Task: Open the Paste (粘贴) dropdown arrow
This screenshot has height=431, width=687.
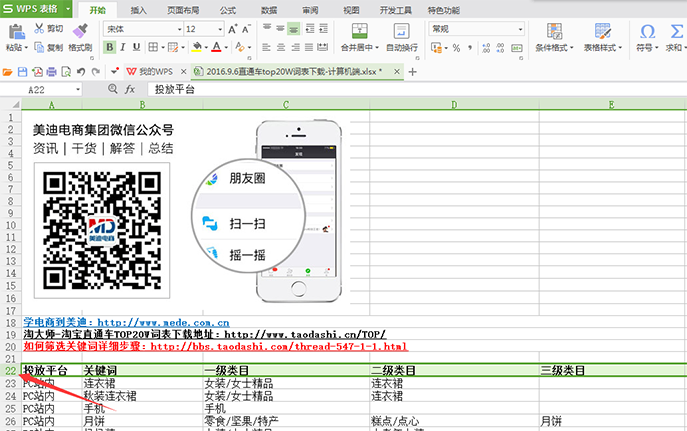Action: (26, 47)
